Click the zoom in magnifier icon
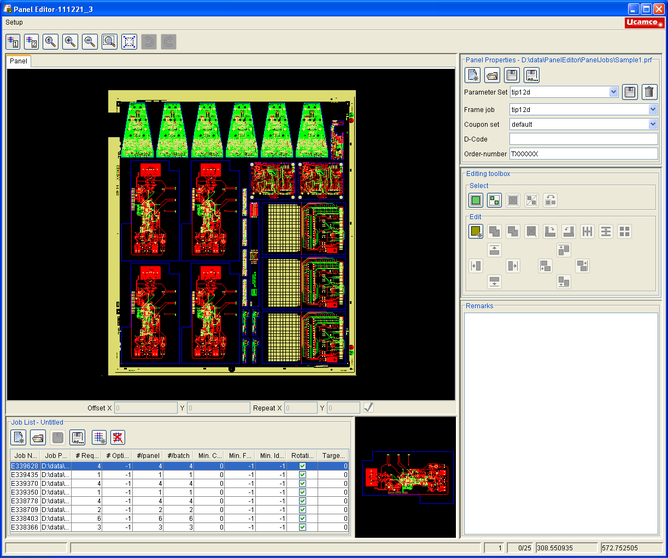 70,41
